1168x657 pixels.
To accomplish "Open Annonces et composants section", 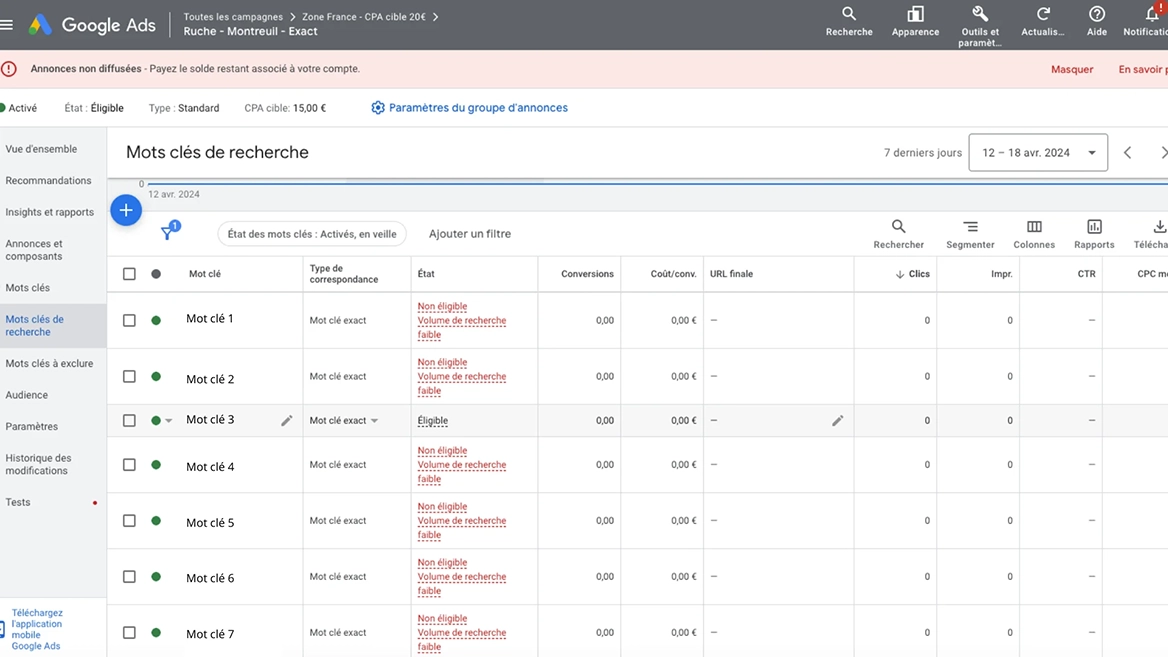I will 34,250.
